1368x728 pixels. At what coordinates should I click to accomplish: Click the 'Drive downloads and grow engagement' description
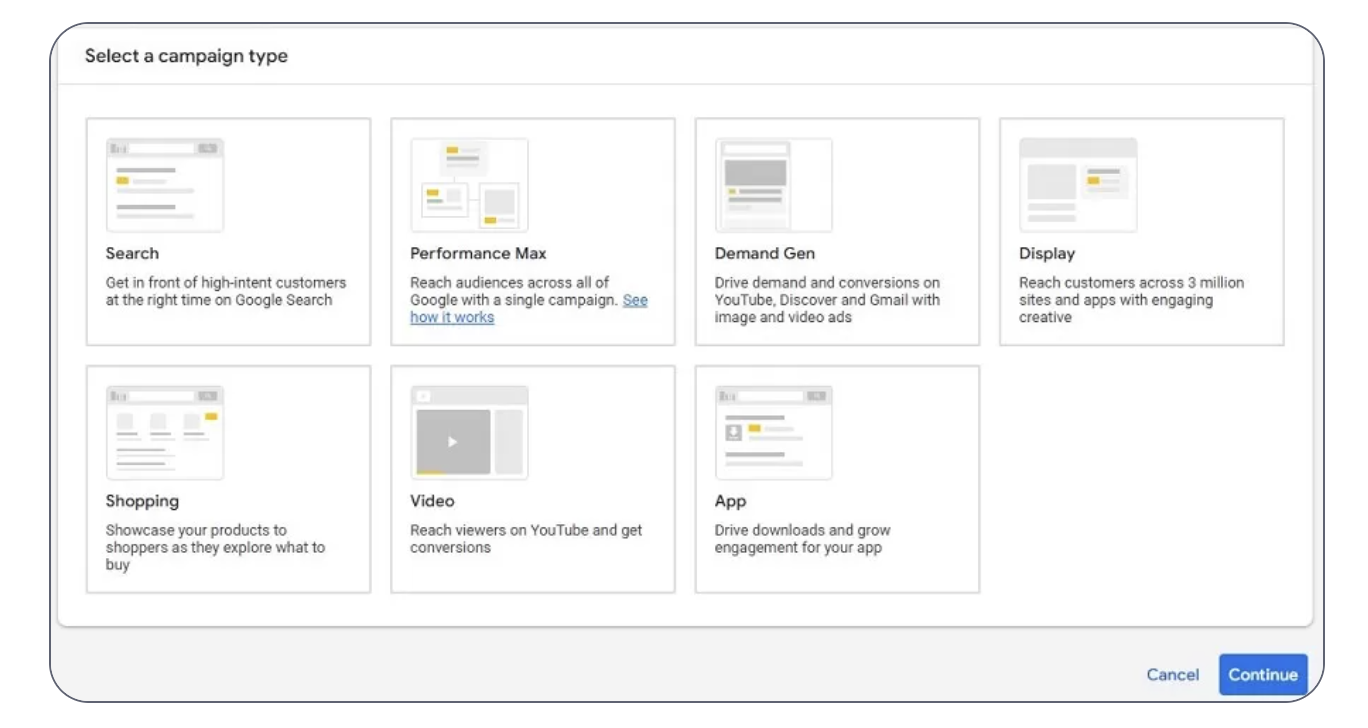(x=802, y=539)
